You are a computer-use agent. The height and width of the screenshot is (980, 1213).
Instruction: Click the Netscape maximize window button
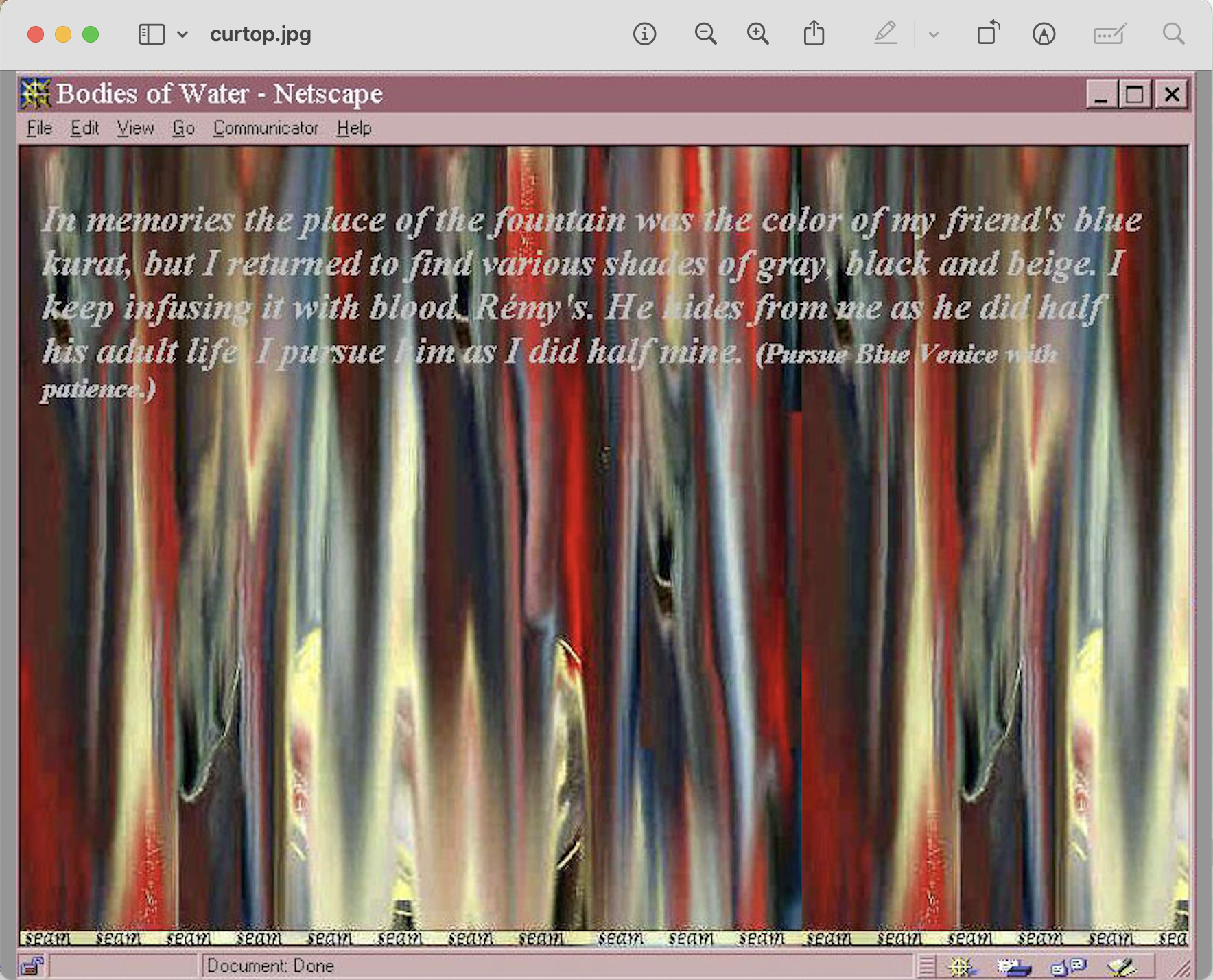point(1135,95)
